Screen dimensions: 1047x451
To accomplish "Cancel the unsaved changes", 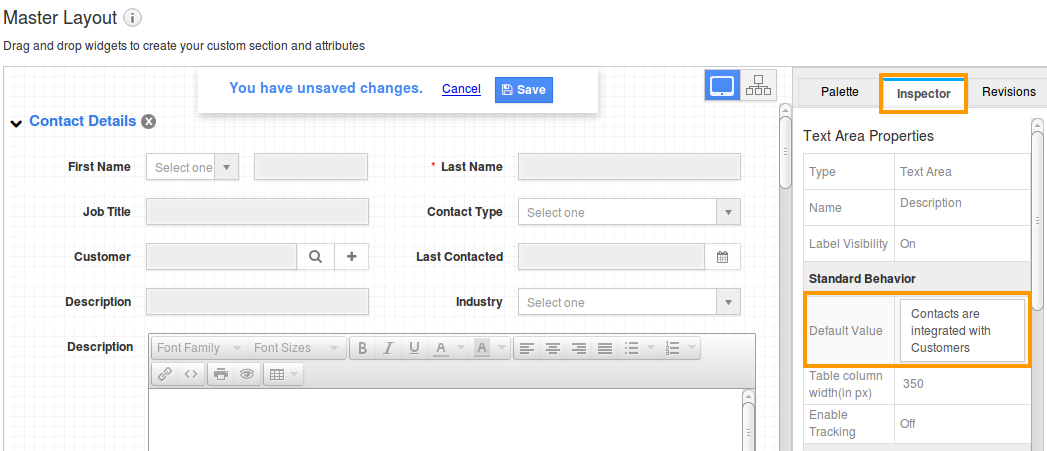I will tap(461, 89).
